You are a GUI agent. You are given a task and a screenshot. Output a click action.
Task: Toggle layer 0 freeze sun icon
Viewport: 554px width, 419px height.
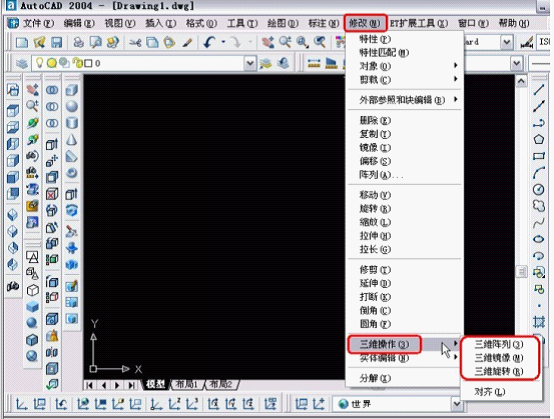coord(52,64)
